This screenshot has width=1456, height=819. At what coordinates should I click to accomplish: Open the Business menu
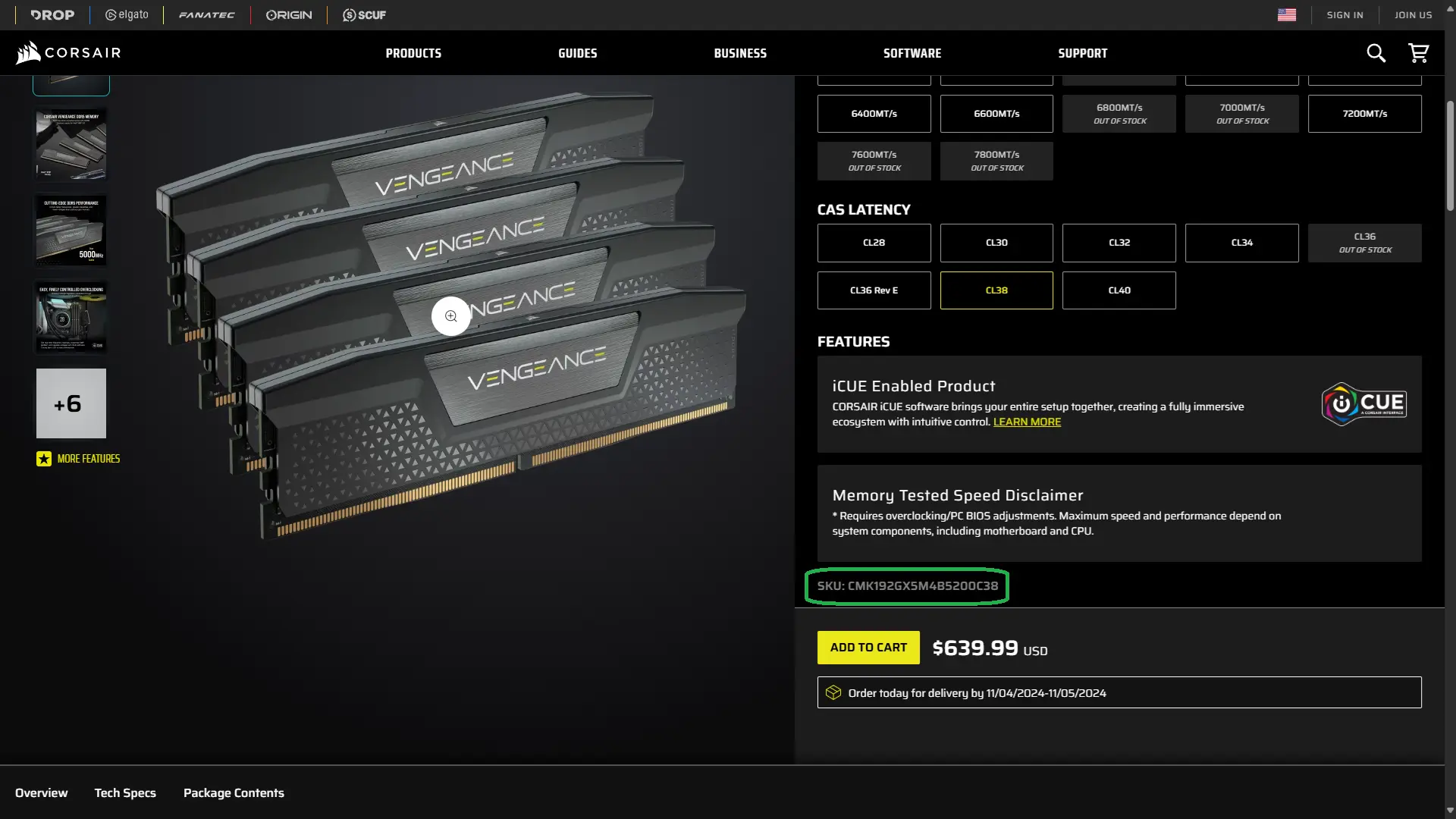pyautogui.click(x=740, y=53)
